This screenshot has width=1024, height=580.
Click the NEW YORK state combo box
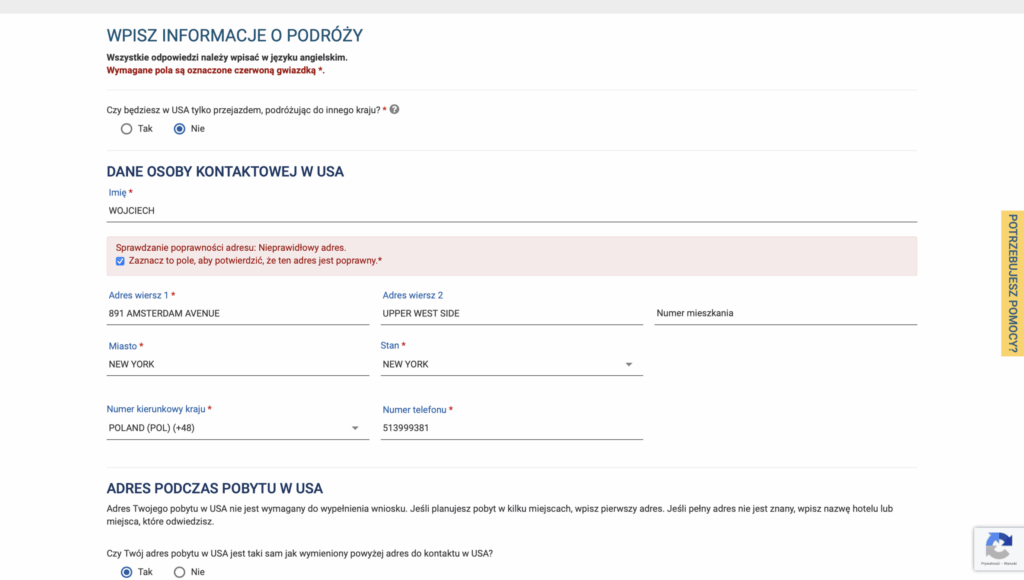point(500,365)
